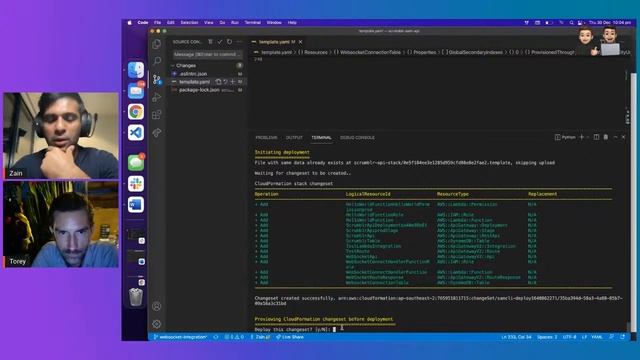The image size is (640, 360).
Task: Collapse the Changes group
Action: pos(186,65)
